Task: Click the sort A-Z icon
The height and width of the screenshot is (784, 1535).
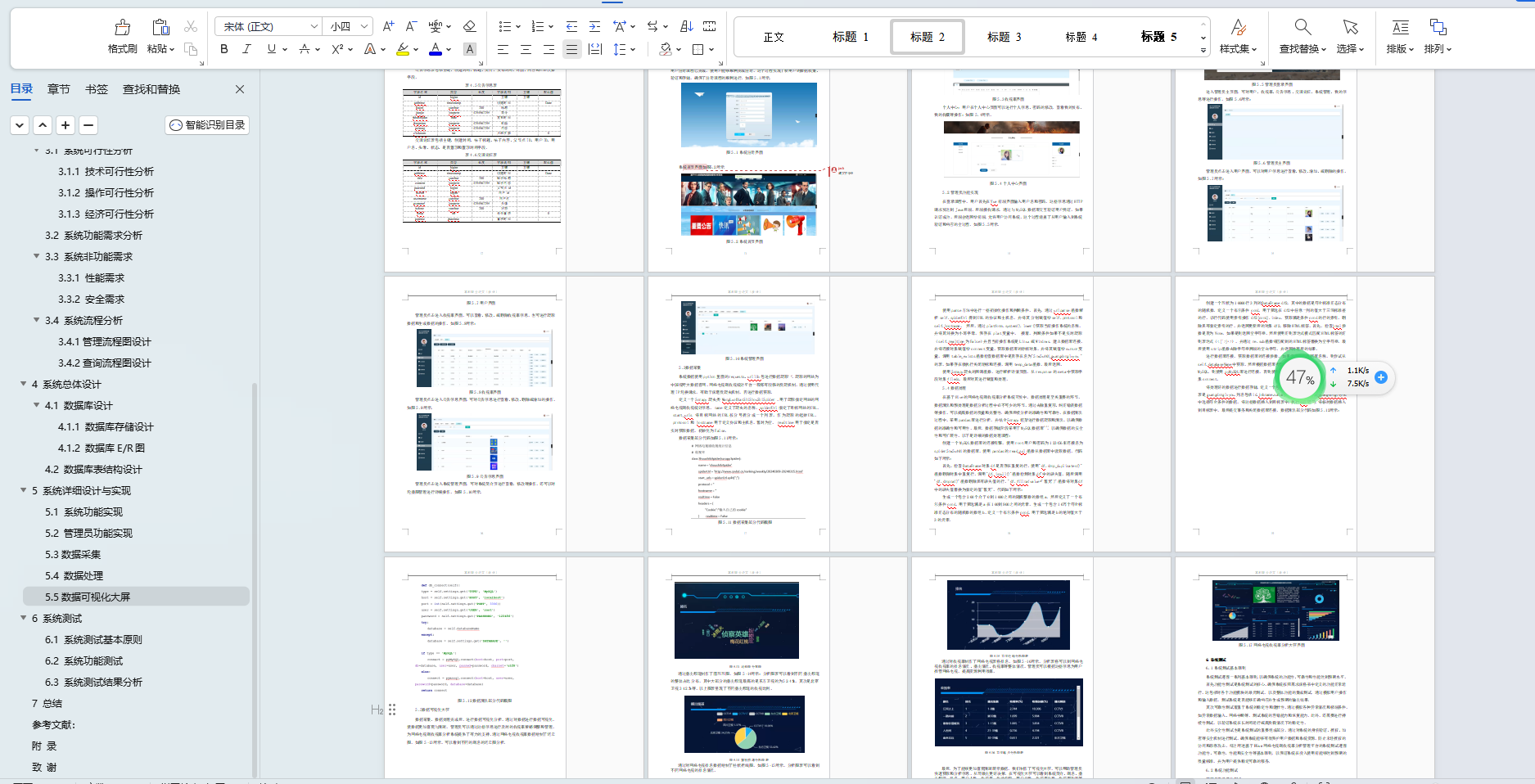Action: click(686, 27)
